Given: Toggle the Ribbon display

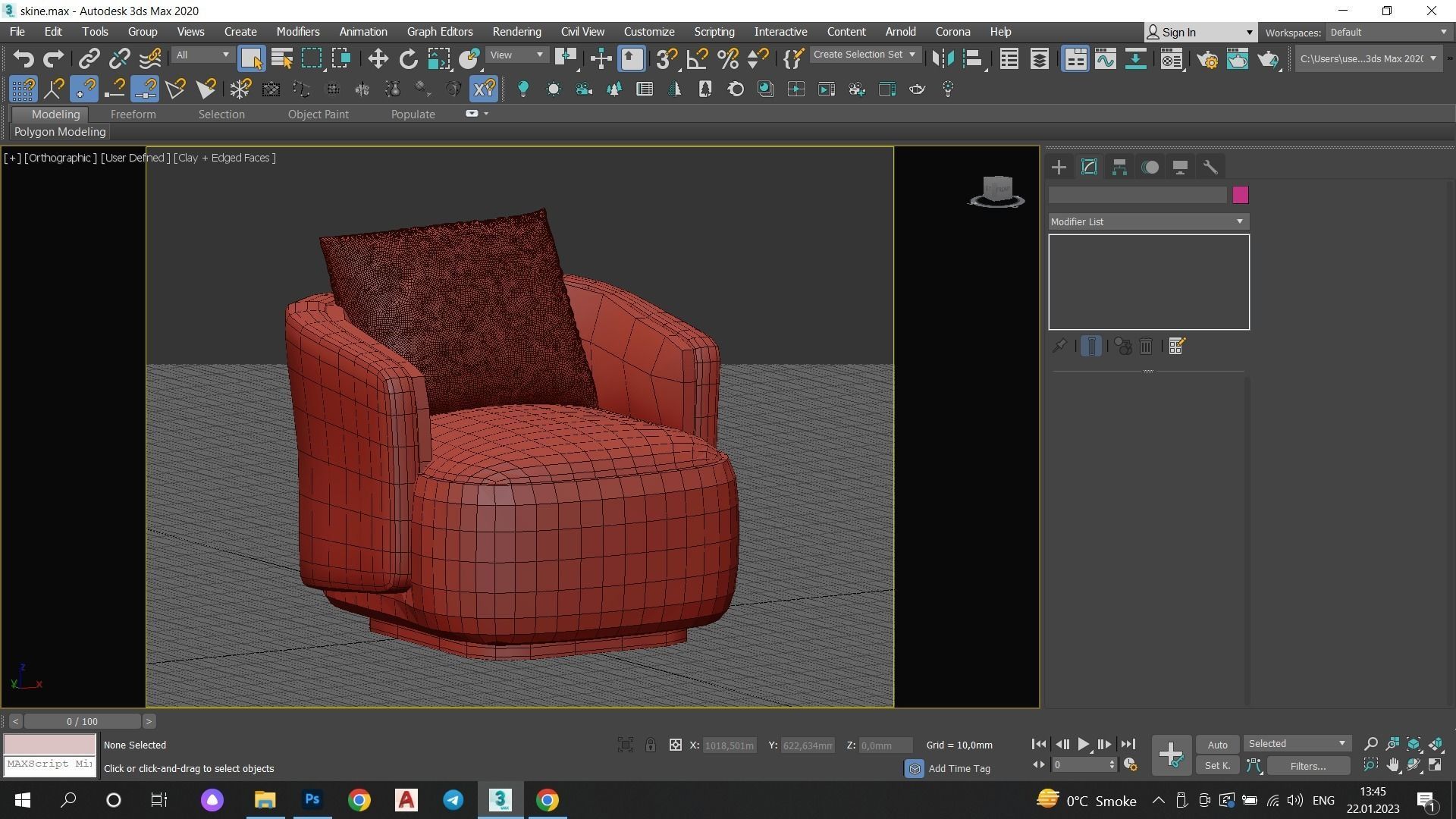Looking at the screenshot, I should click(x=1075, y=58).
